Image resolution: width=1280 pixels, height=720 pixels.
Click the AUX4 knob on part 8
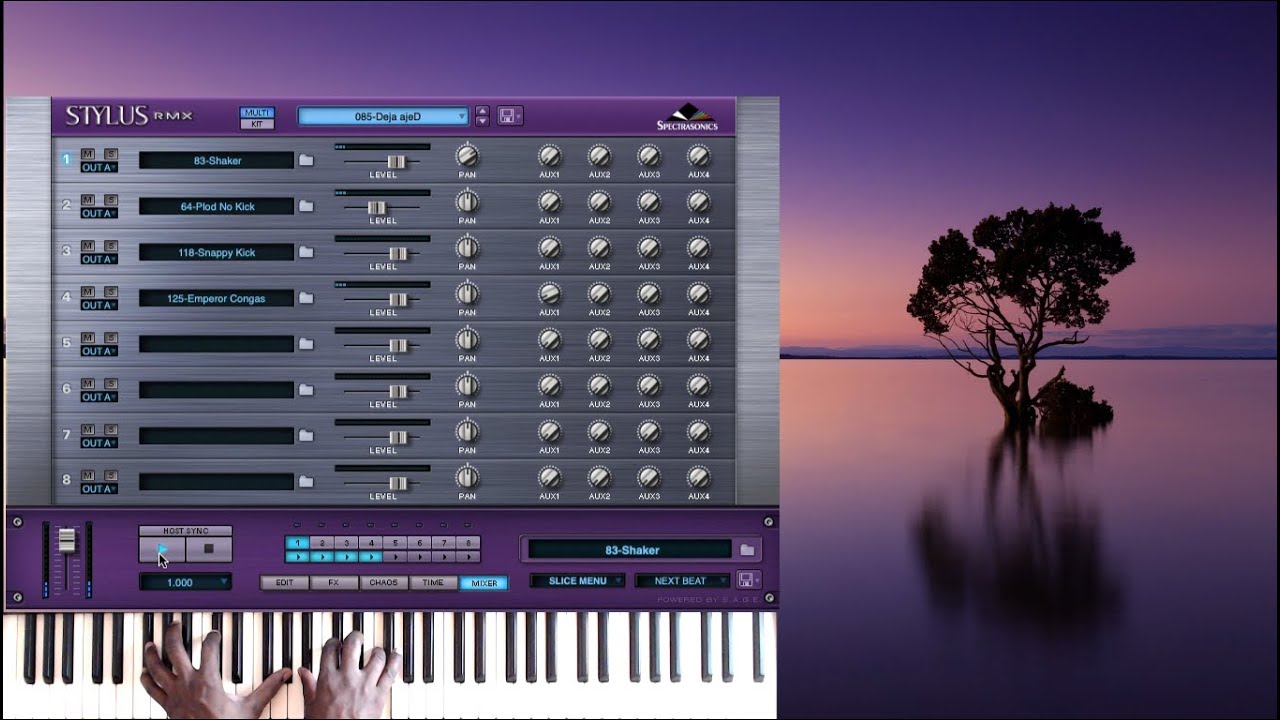coord(699,478)
